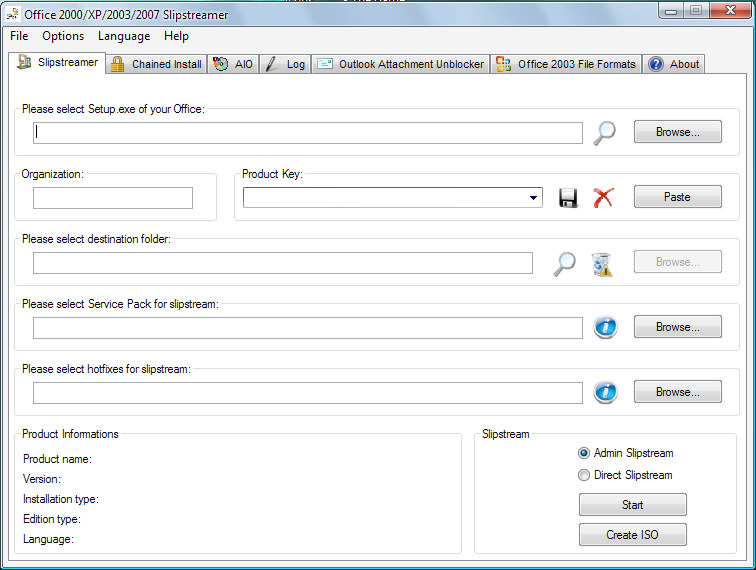The height and width of the screenshot is (570, 756).
Task: Minimize the Slipstreamer window
Action: click(x=671, y=11)
